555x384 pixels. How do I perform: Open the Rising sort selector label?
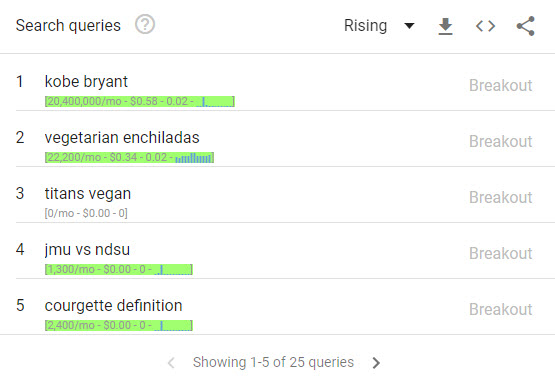tap(365, 25)
